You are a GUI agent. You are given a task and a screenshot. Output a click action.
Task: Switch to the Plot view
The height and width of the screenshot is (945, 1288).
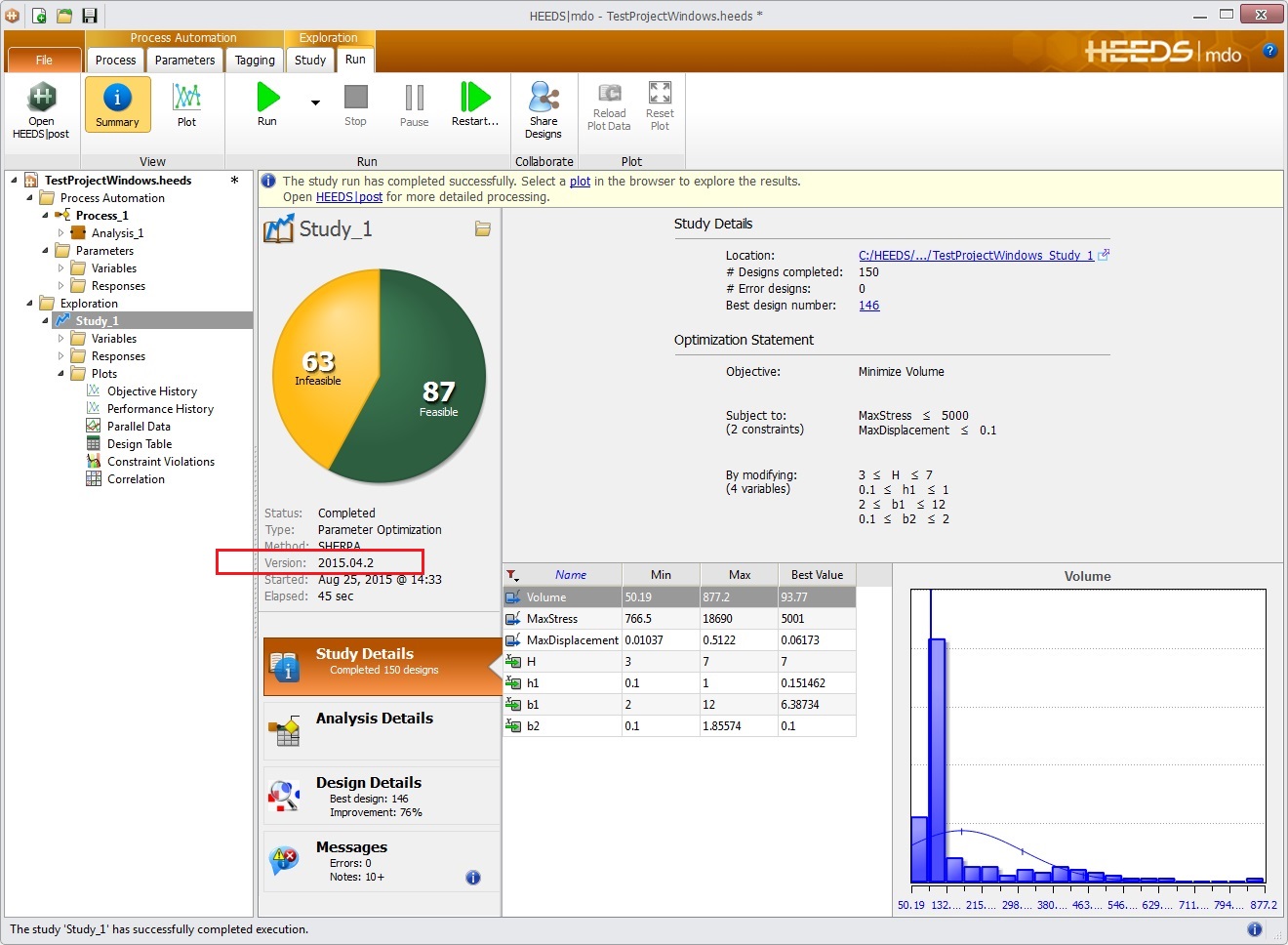tap(186, 104)
